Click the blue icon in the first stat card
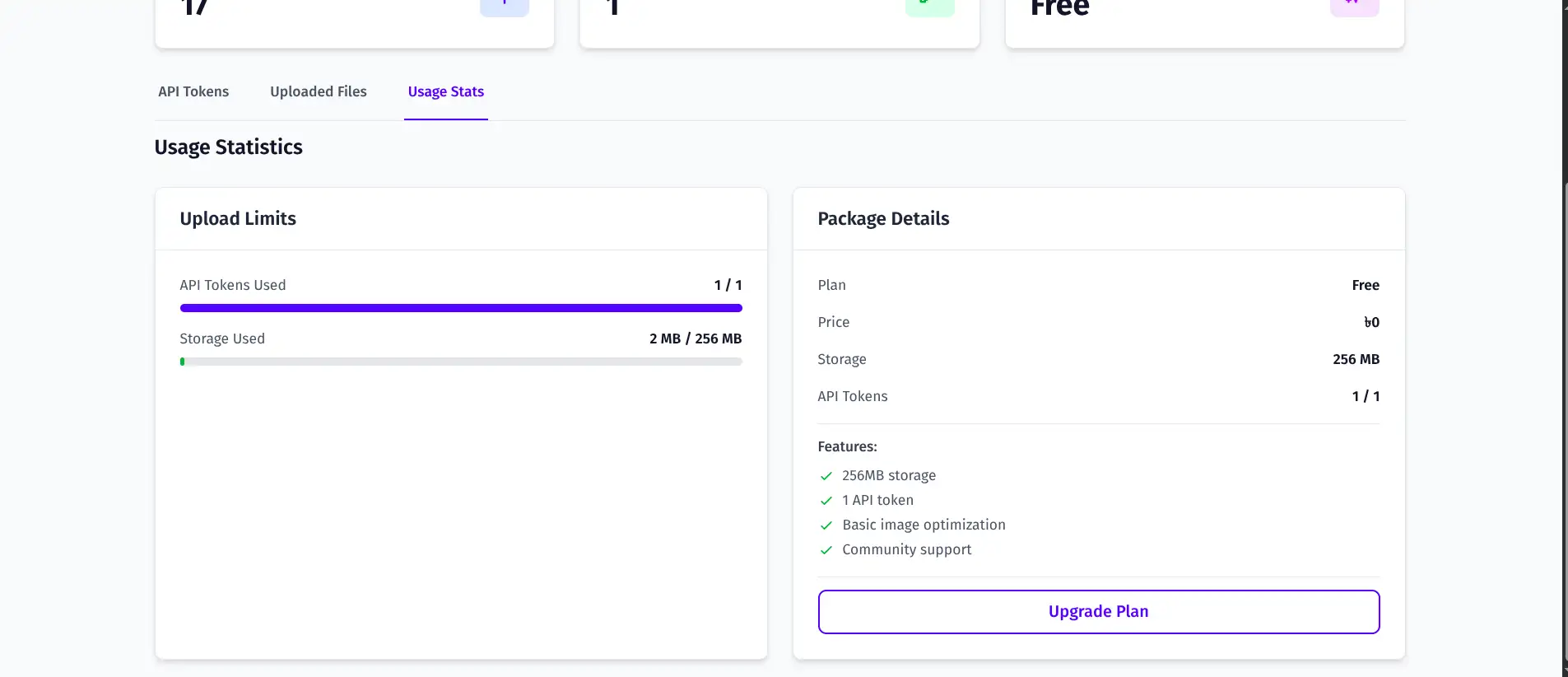 click(504, 7)
